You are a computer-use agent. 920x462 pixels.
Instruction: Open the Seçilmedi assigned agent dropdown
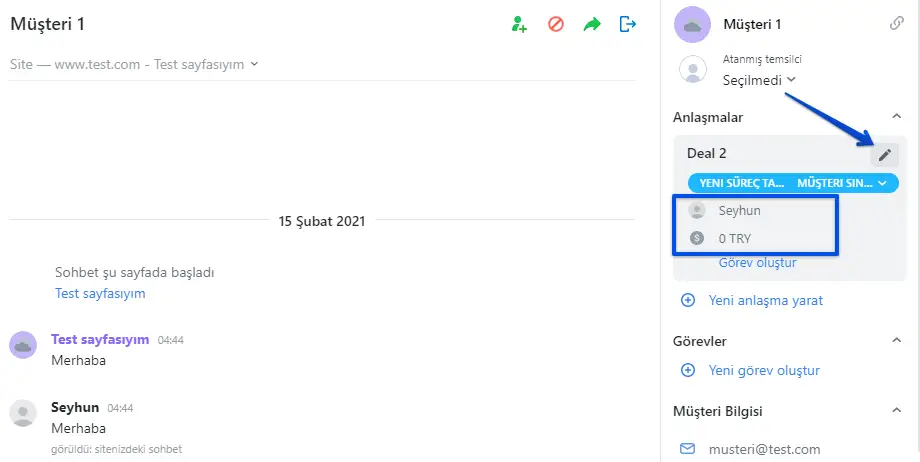pos(759,80)
